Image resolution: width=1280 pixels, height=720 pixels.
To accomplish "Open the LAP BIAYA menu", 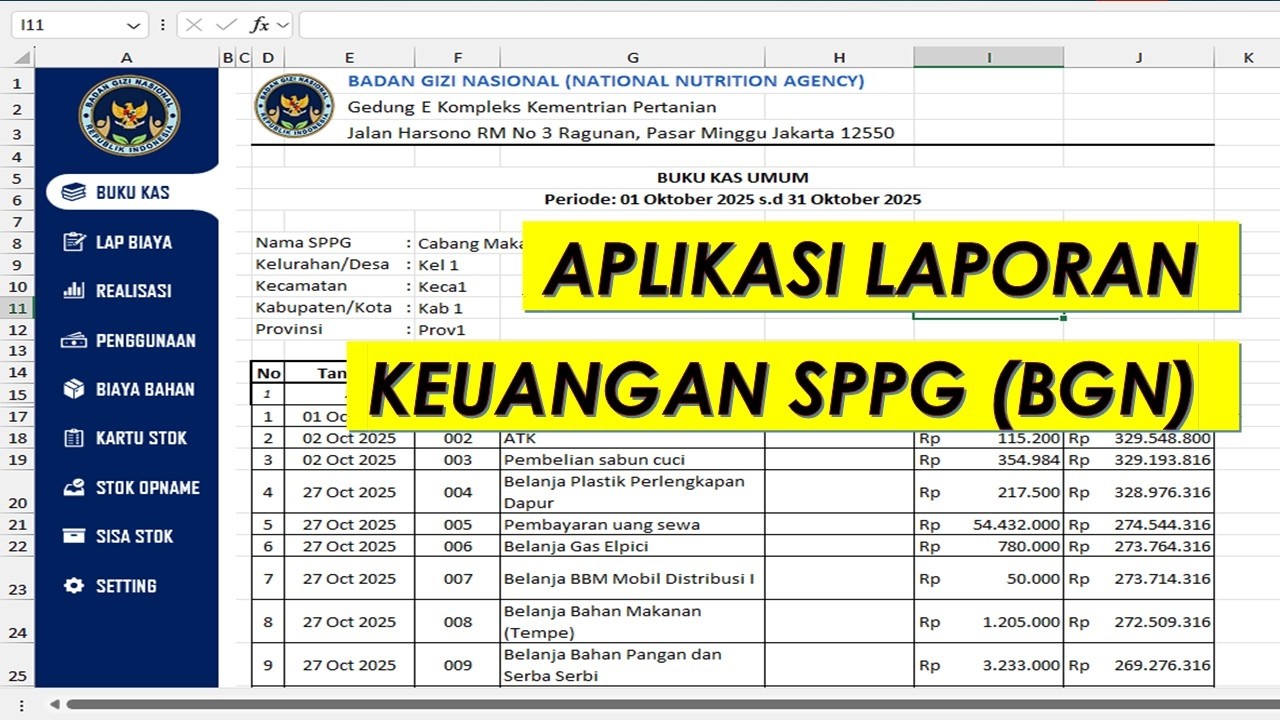I will coord(133,242).
